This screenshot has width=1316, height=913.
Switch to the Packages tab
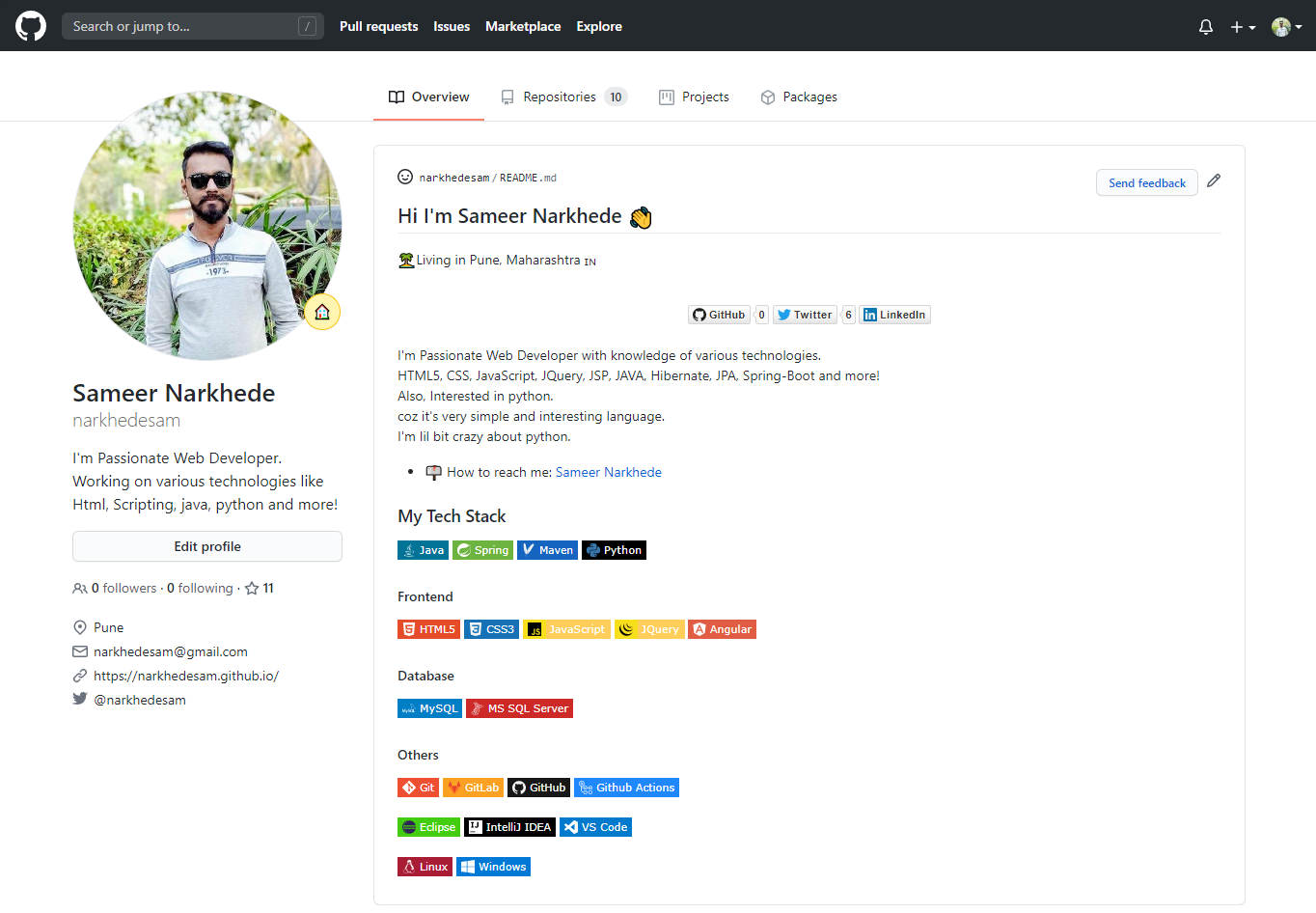(799, 97)
